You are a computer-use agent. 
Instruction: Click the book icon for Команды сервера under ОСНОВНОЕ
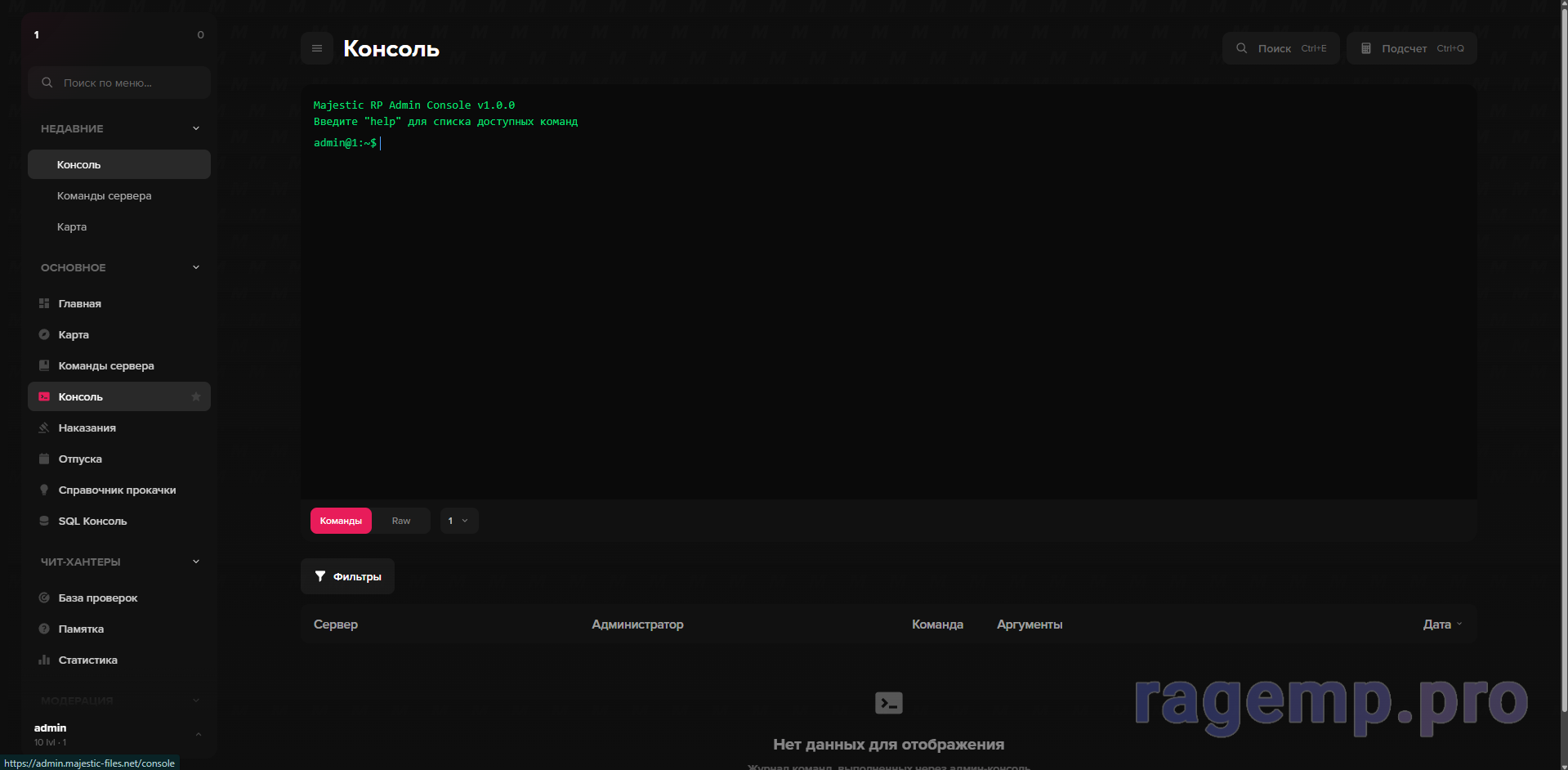click(x=44, y=365)
